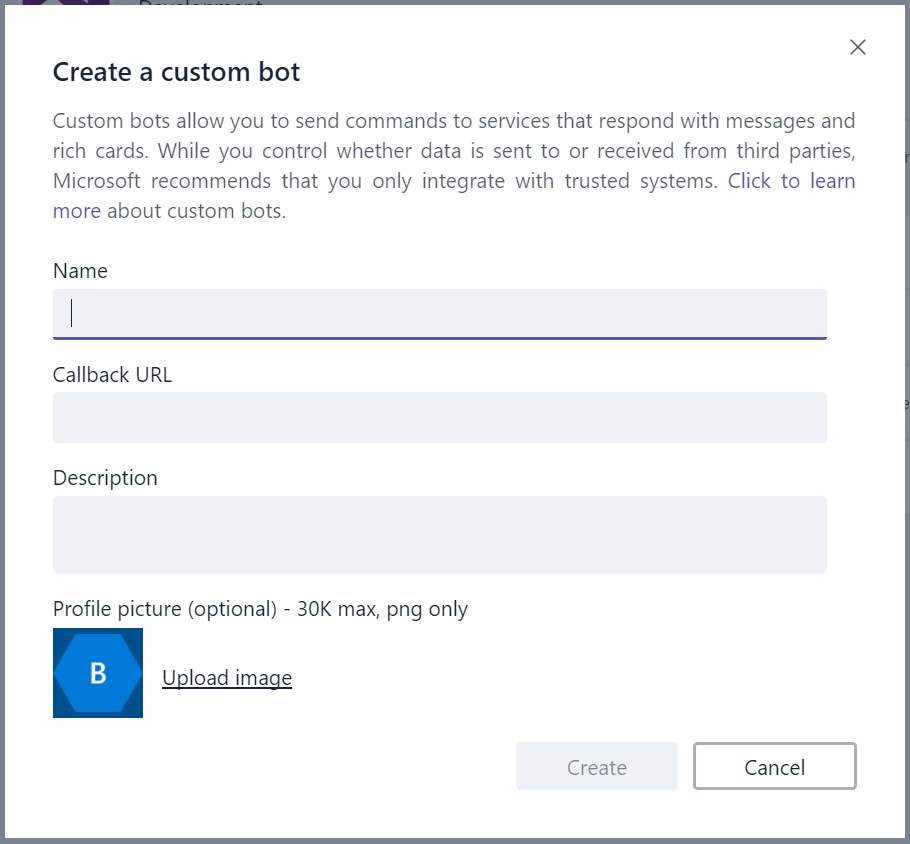Open the Upload image link

(227, 678)
